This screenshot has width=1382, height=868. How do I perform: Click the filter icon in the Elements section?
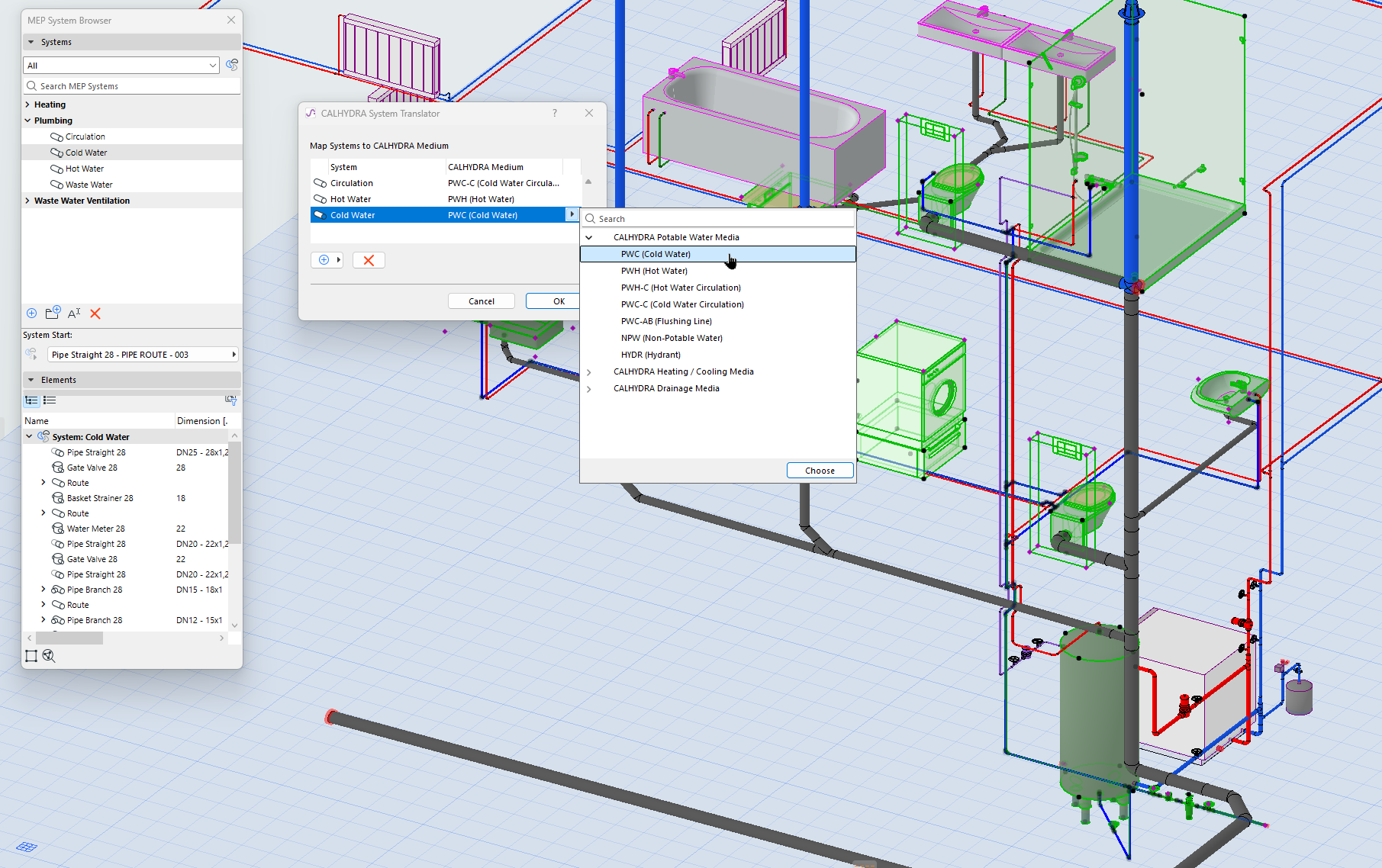point(230,400)
